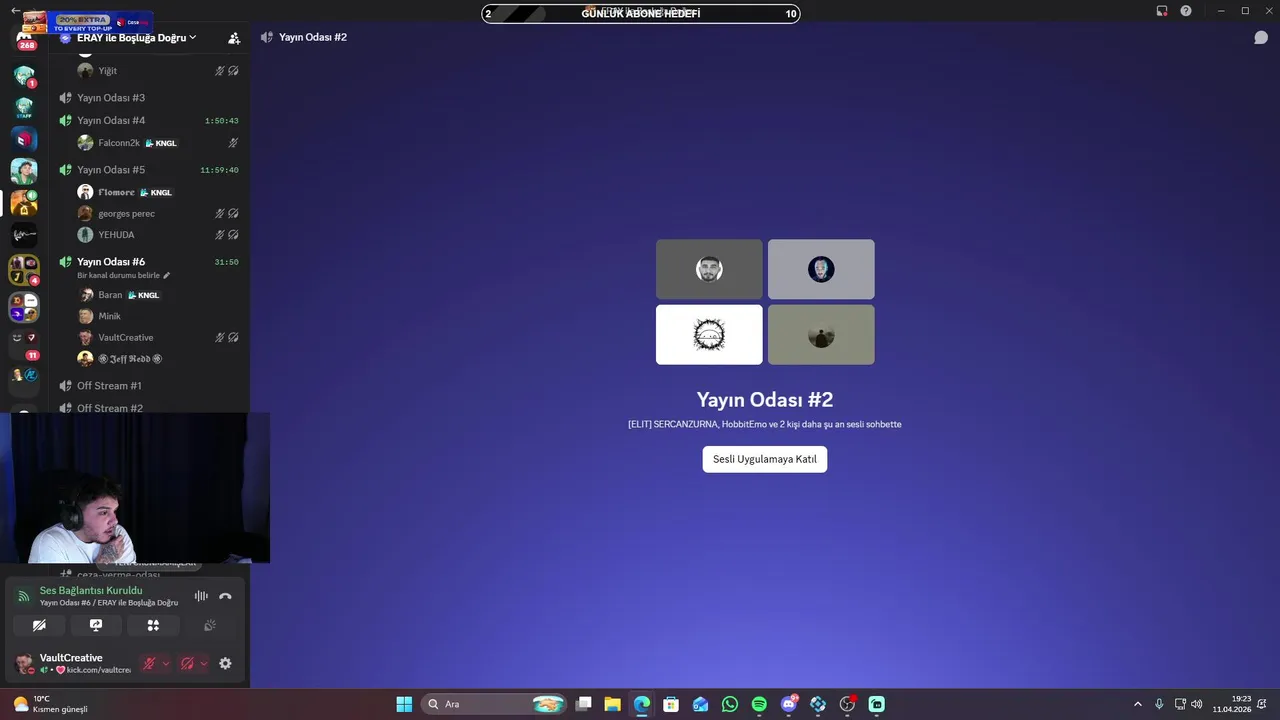Image resolution: width=1280 pixels, height=720 pixels.
Task: Open Microsoft Edge from taskbar
Action: pyautogui.click(x=642, y=704)
